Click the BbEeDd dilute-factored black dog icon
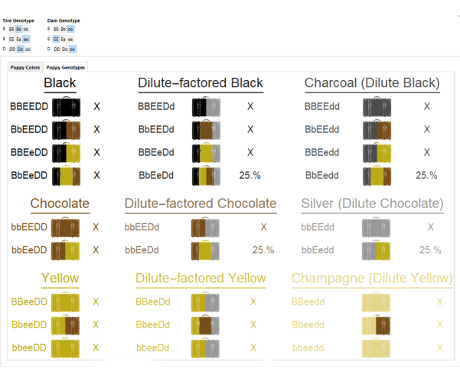Screen dimensions: 460x388 coord(206,175)
